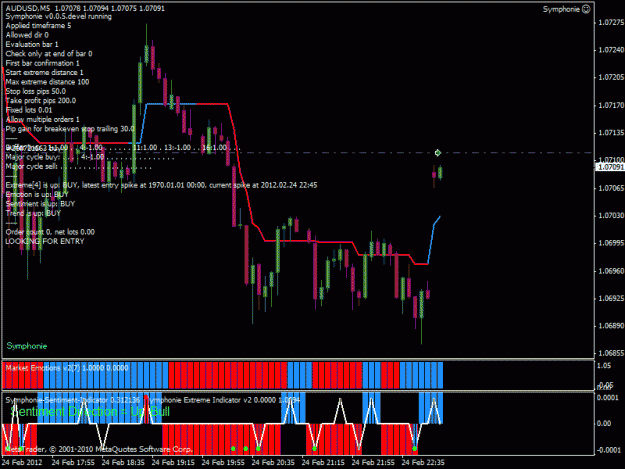The width and height of the screenshot is (625, 469).
Task: Click the 'Sentiment is up: BUY' line
Action: pos(40,204)
